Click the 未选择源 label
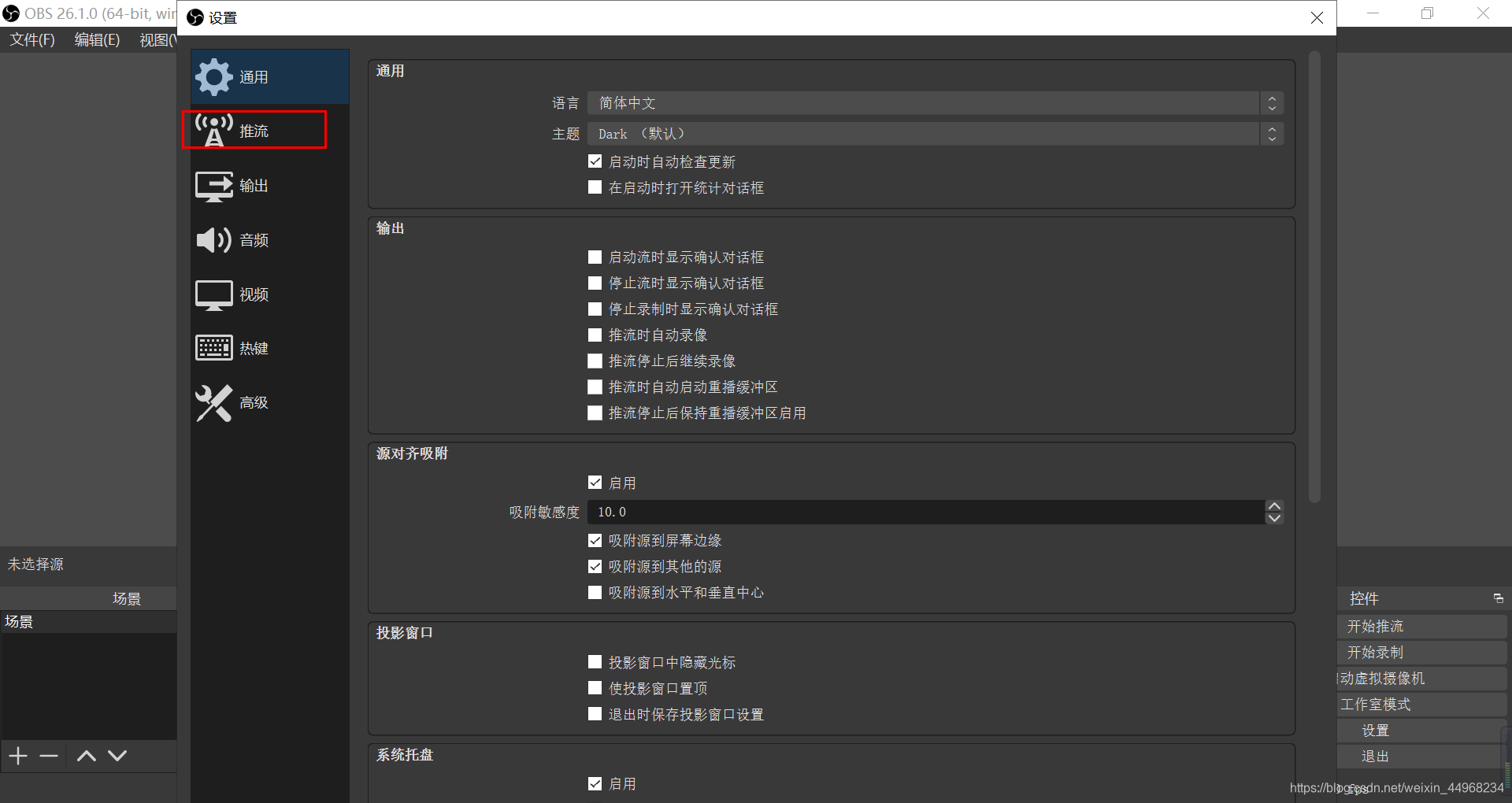1512x803 pixels. tap(35, 564)
